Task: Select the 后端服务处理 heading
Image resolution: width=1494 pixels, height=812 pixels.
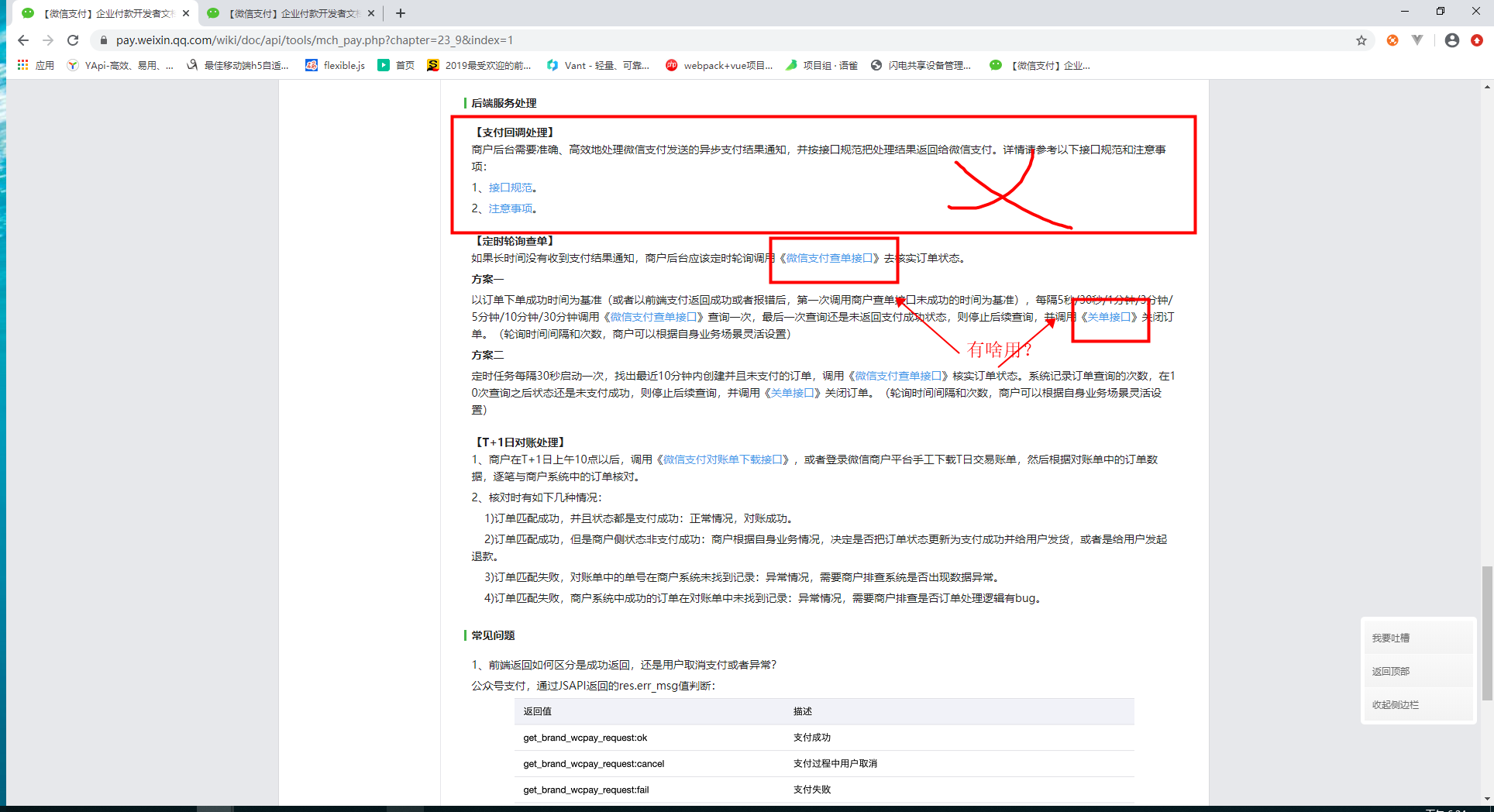Action: pos(504,103)
